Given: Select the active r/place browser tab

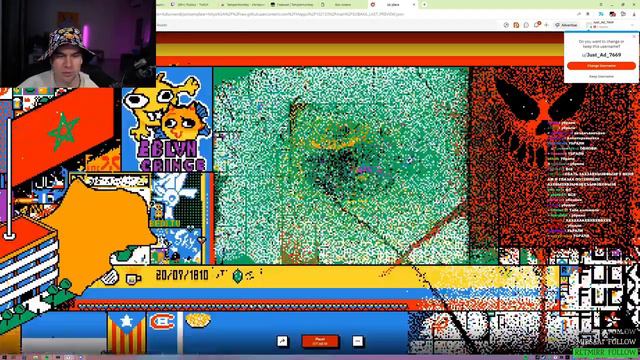Looking at the screenshot, I should click(392, 4).
